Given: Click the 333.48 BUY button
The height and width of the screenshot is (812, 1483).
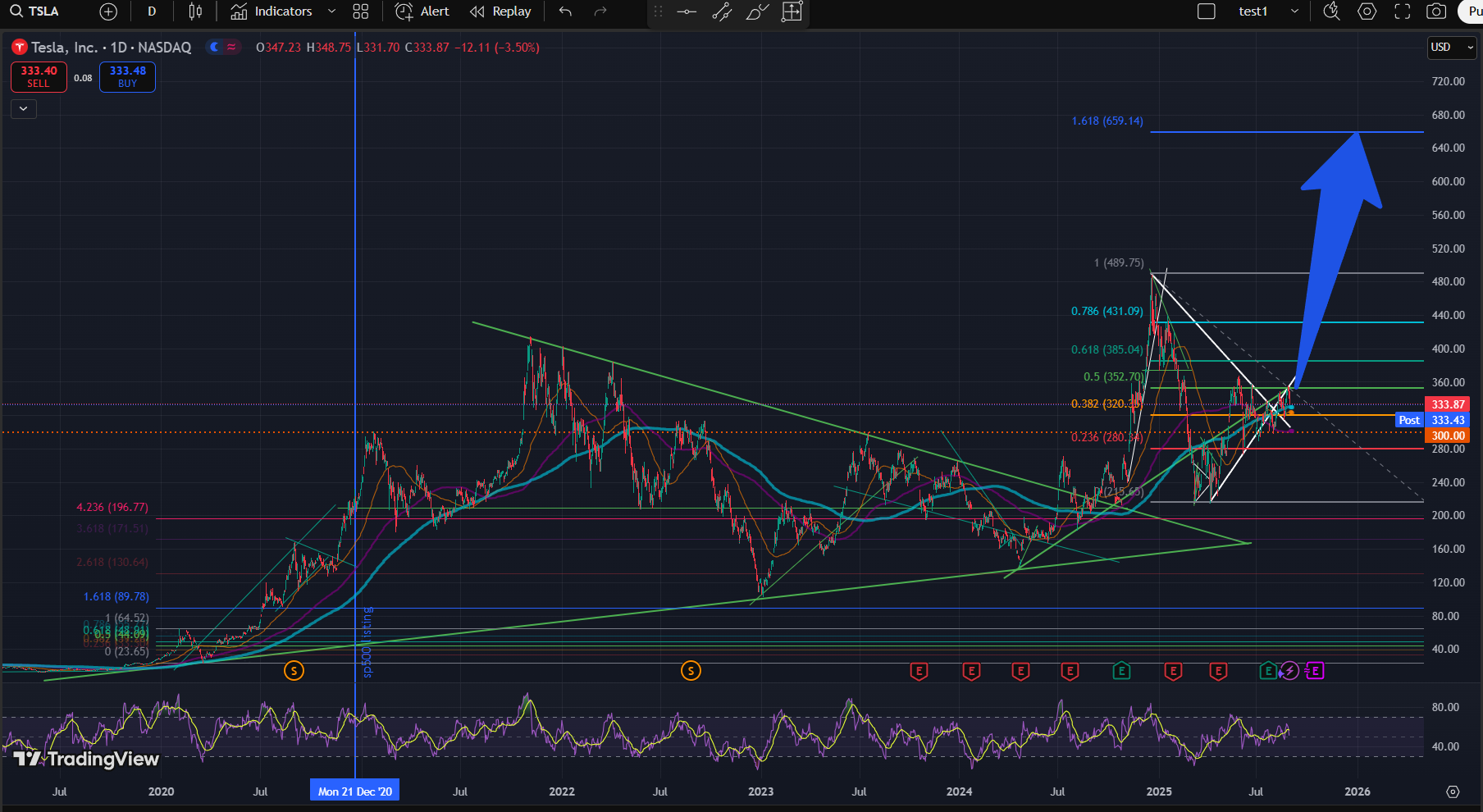Looking at the screenshot, I should [127, 77].
